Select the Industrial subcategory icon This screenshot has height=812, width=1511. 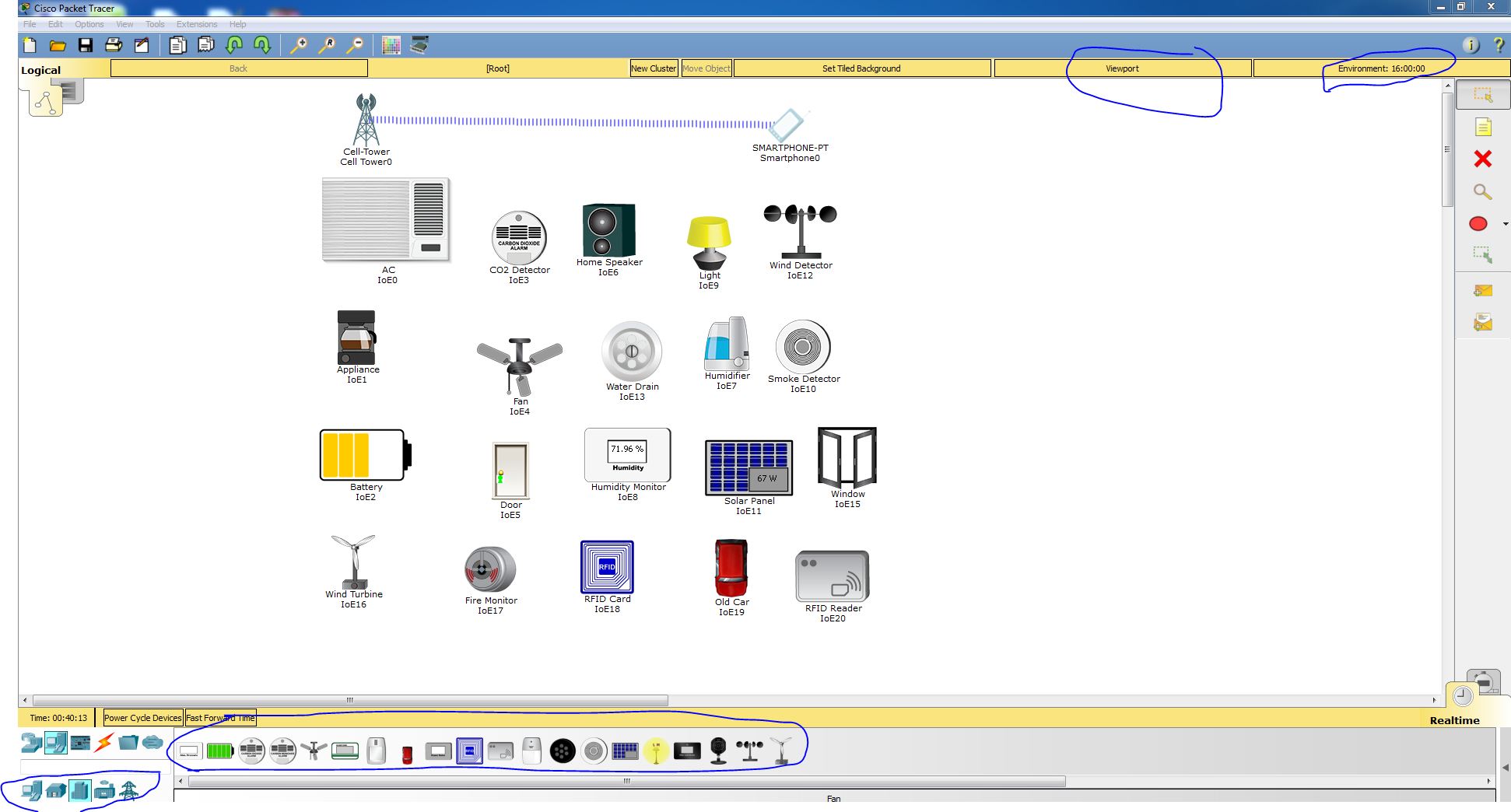point(104,791)
